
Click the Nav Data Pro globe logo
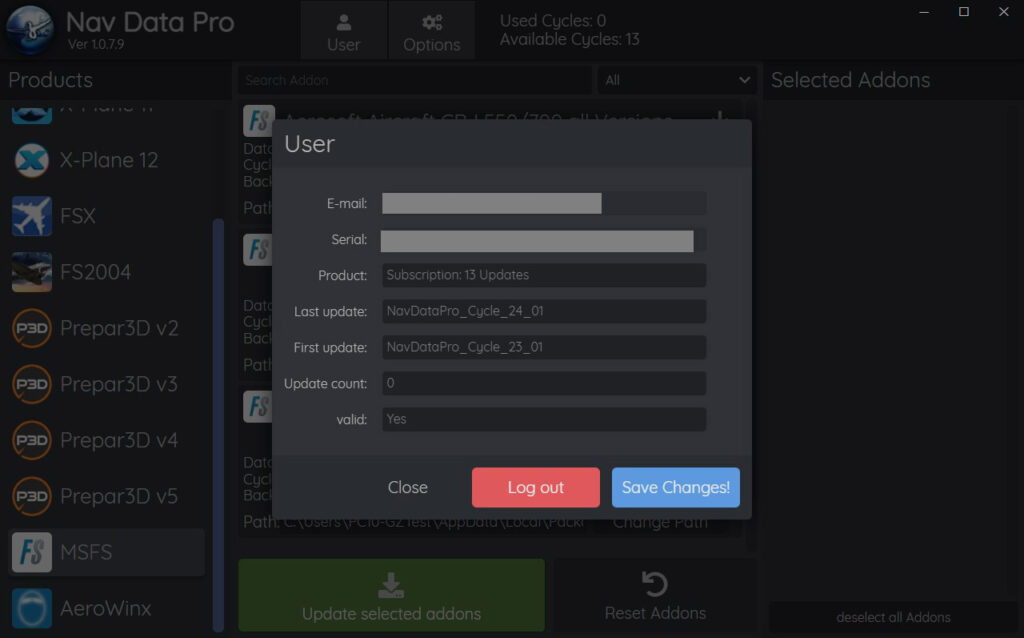click(29, 29)
